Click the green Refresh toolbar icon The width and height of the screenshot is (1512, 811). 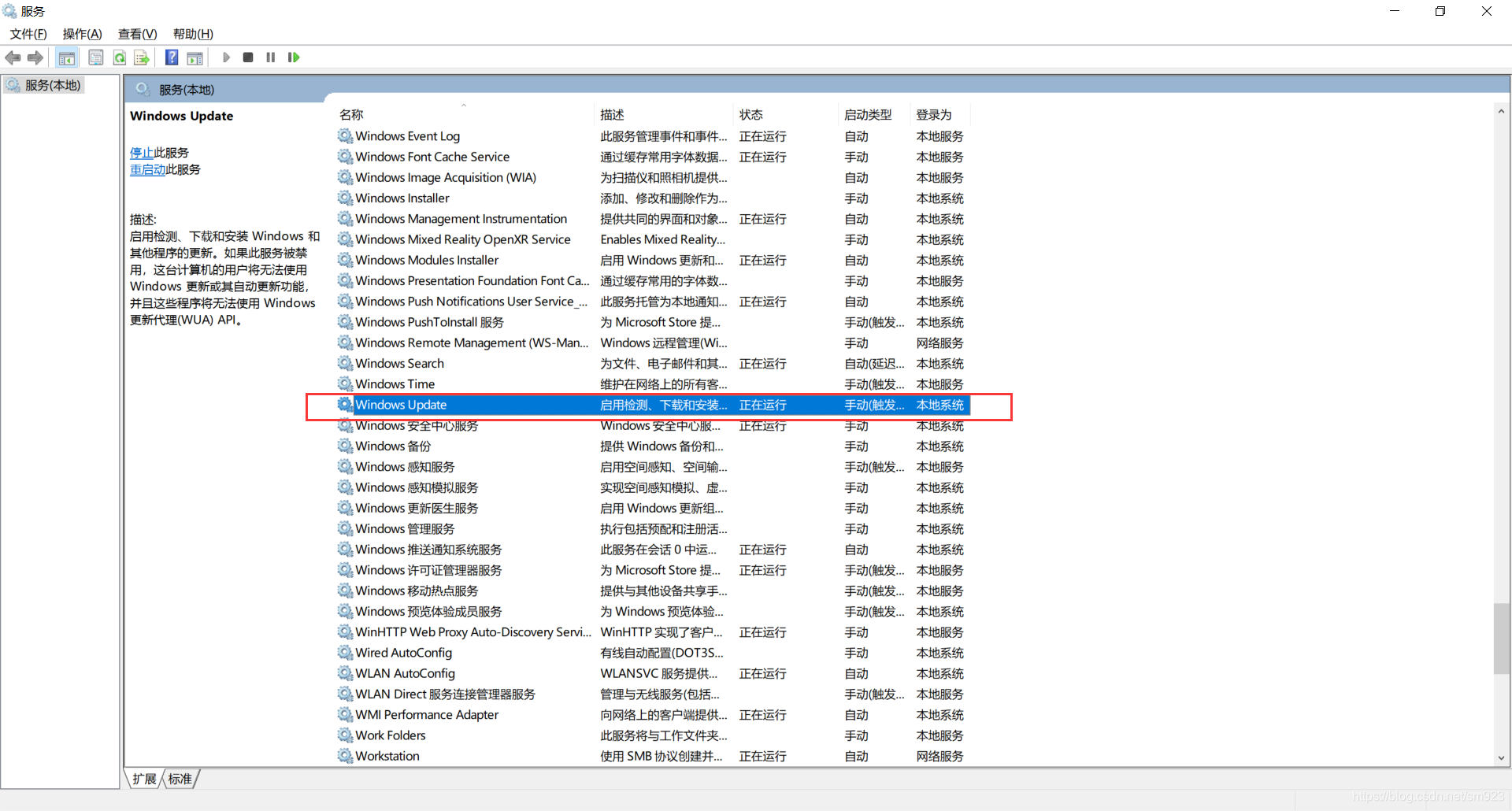pyautogui.click(x=120, y=57)
